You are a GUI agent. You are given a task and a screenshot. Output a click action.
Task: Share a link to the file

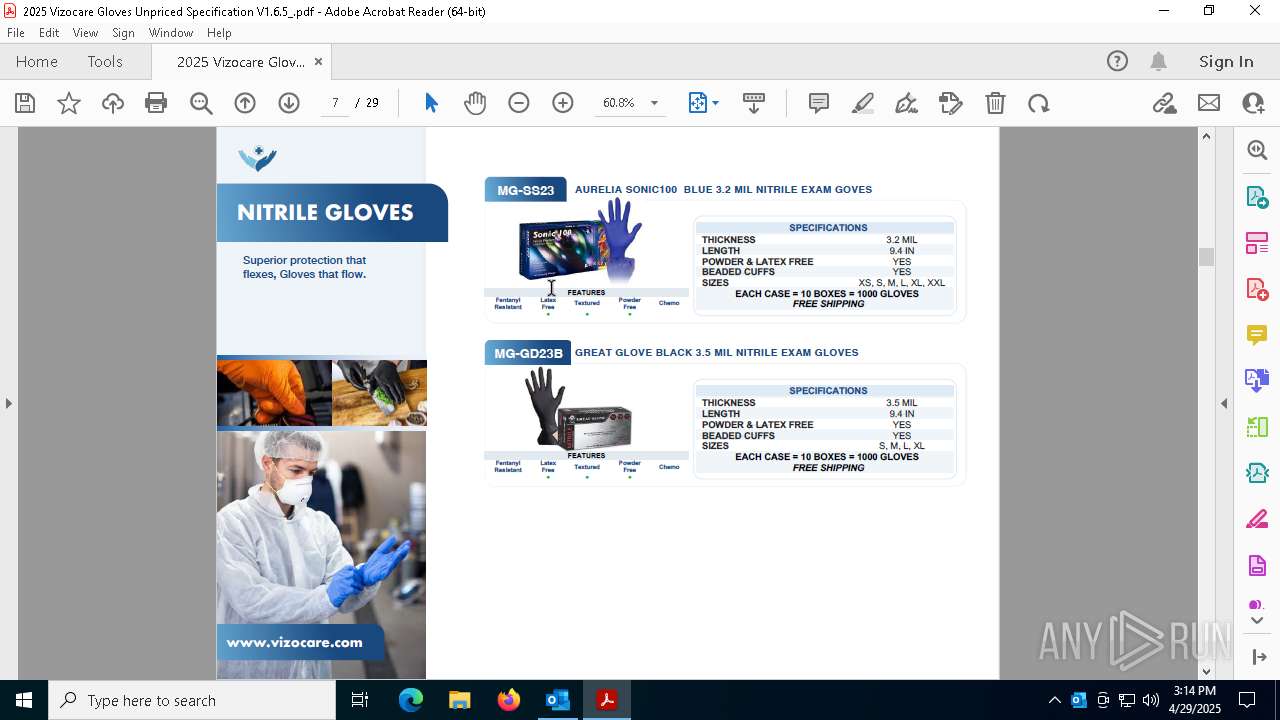click(1164, 103)
